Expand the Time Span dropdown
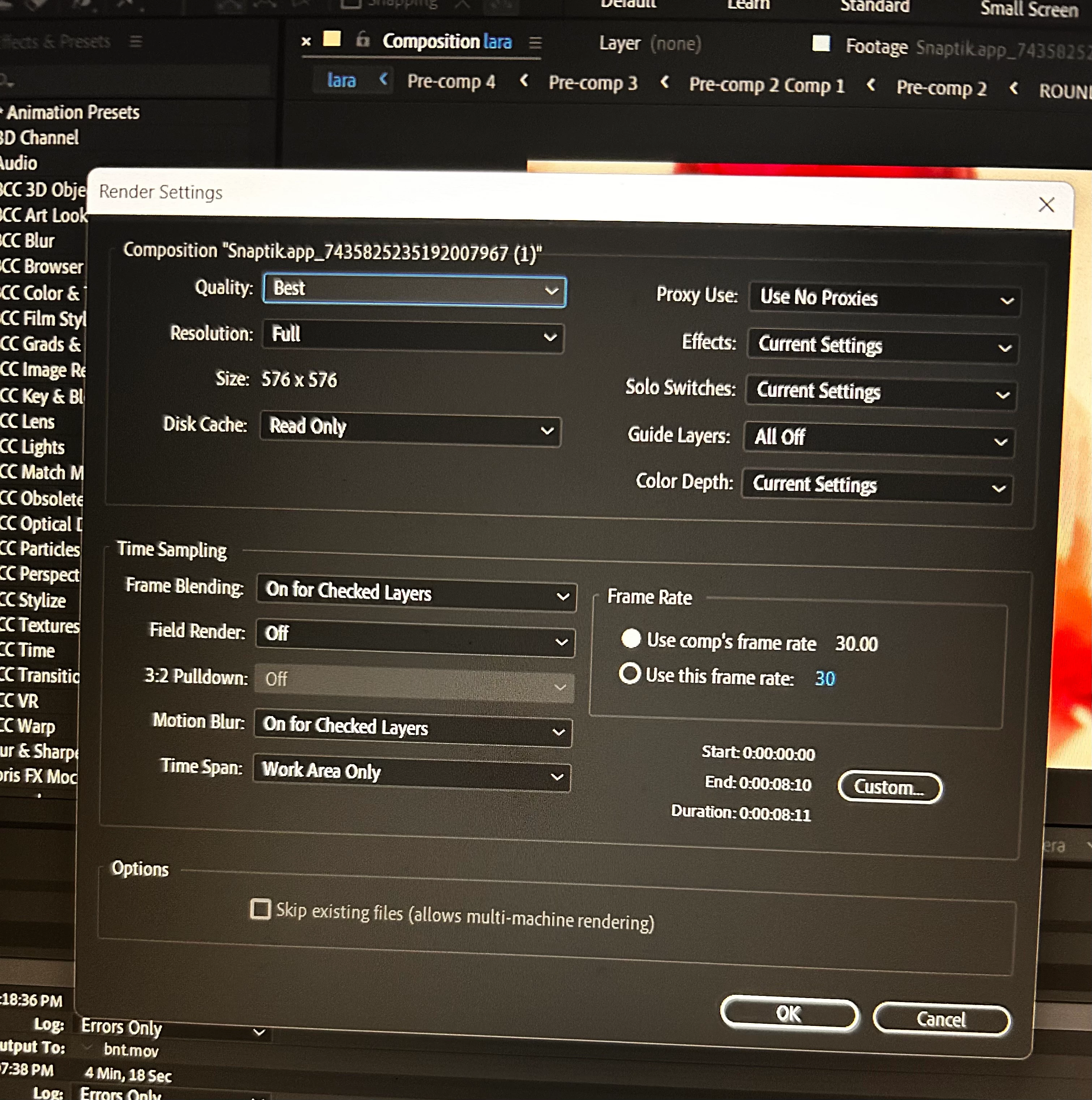 coord(412,773)
